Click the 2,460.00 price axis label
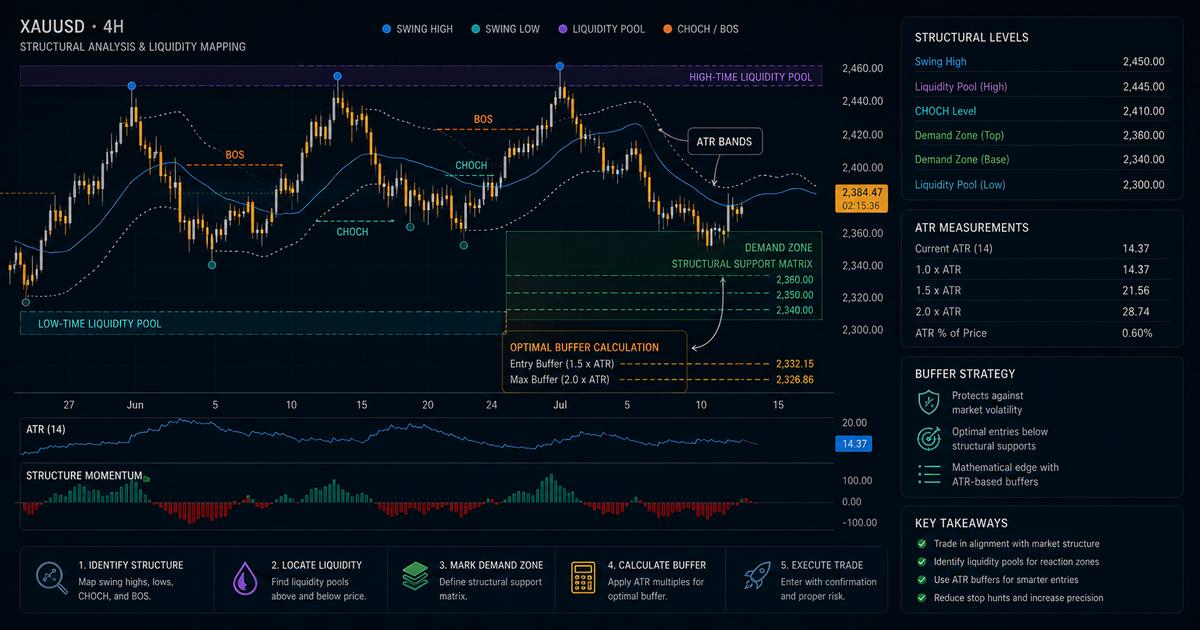 click(862, 68)
